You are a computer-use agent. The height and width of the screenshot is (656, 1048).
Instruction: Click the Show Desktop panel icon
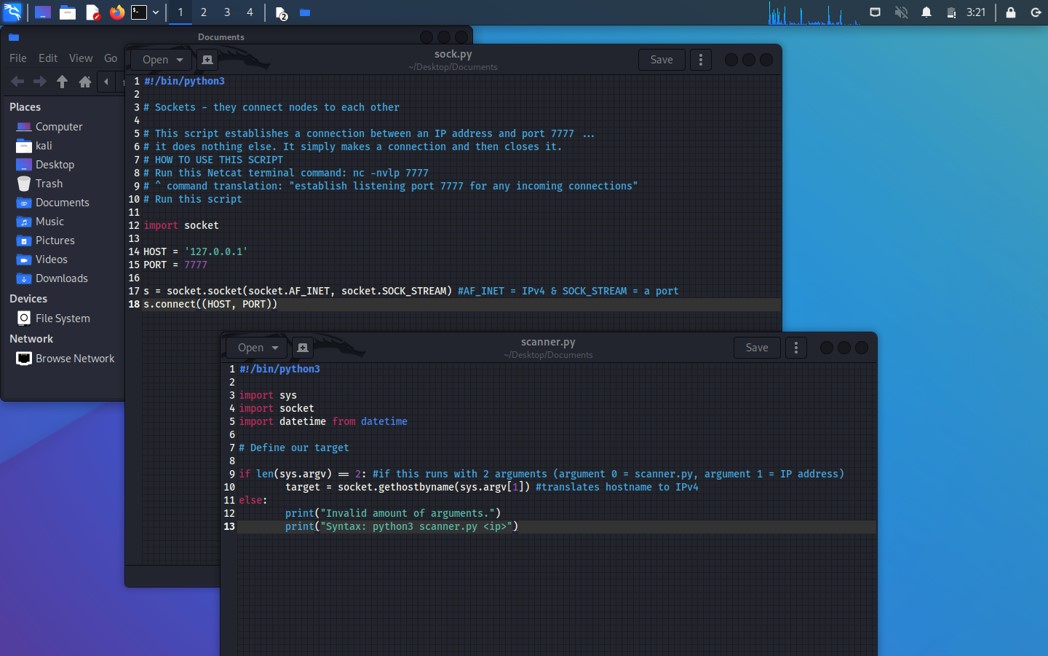click(x=42, y=13)
